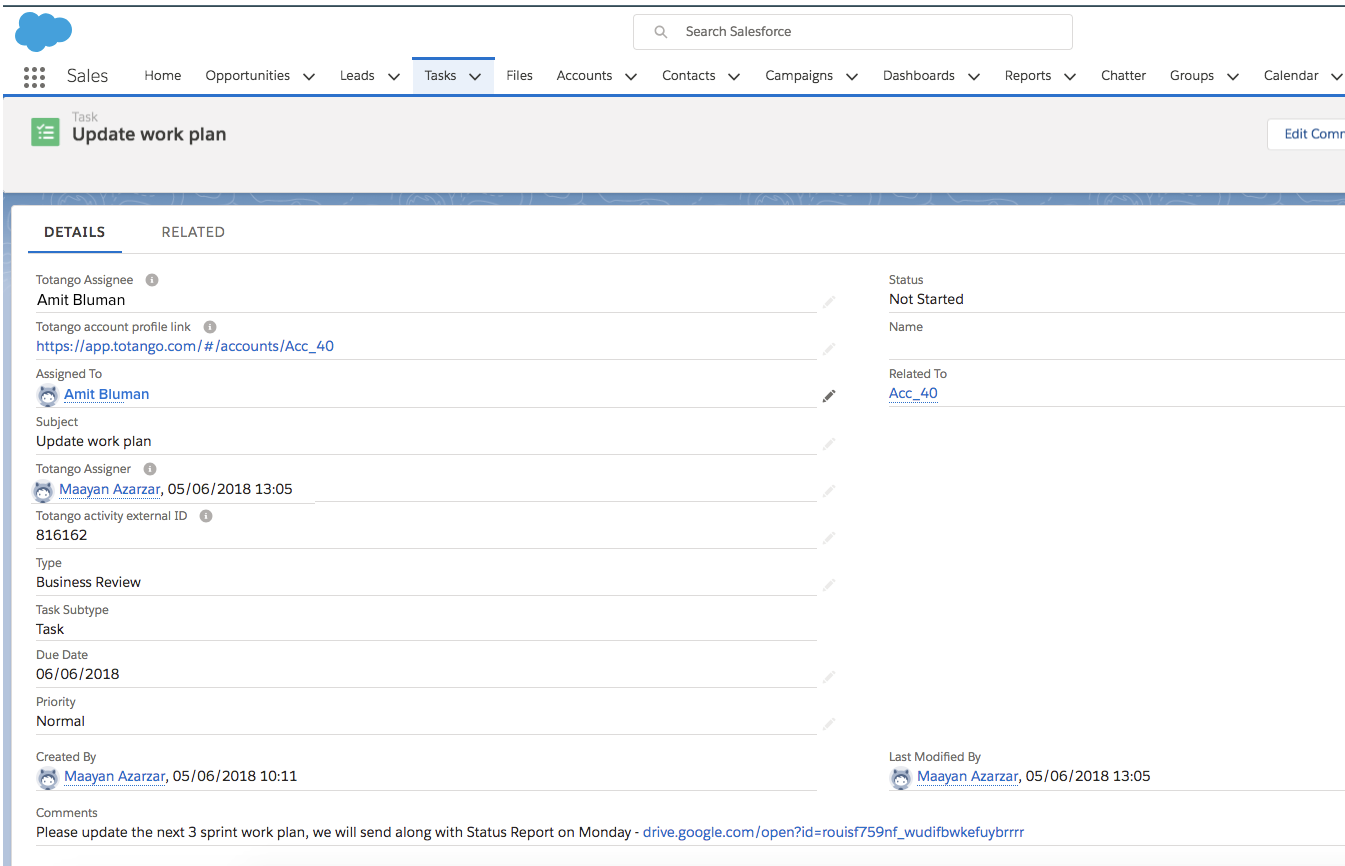Open the Chatter tab
Image resolution: width=1345 pixels, height=866 pixels.
coord(1123,76)
